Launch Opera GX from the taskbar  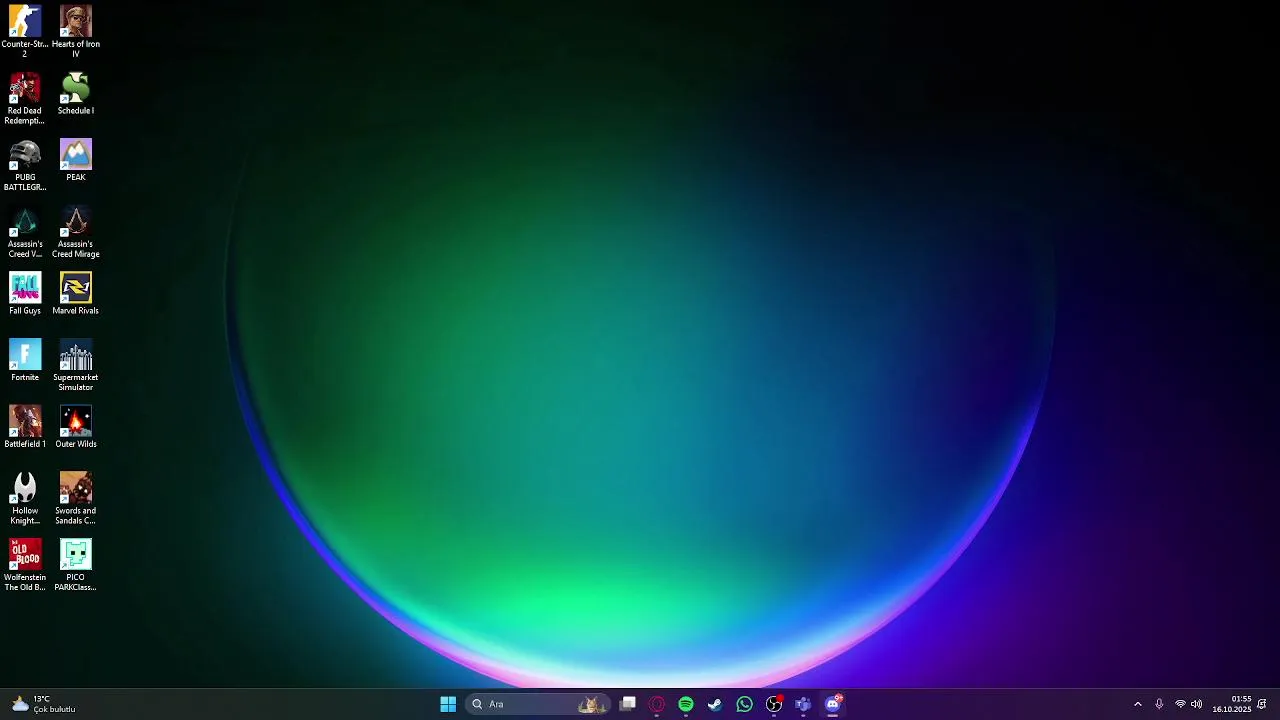[657, 704]
